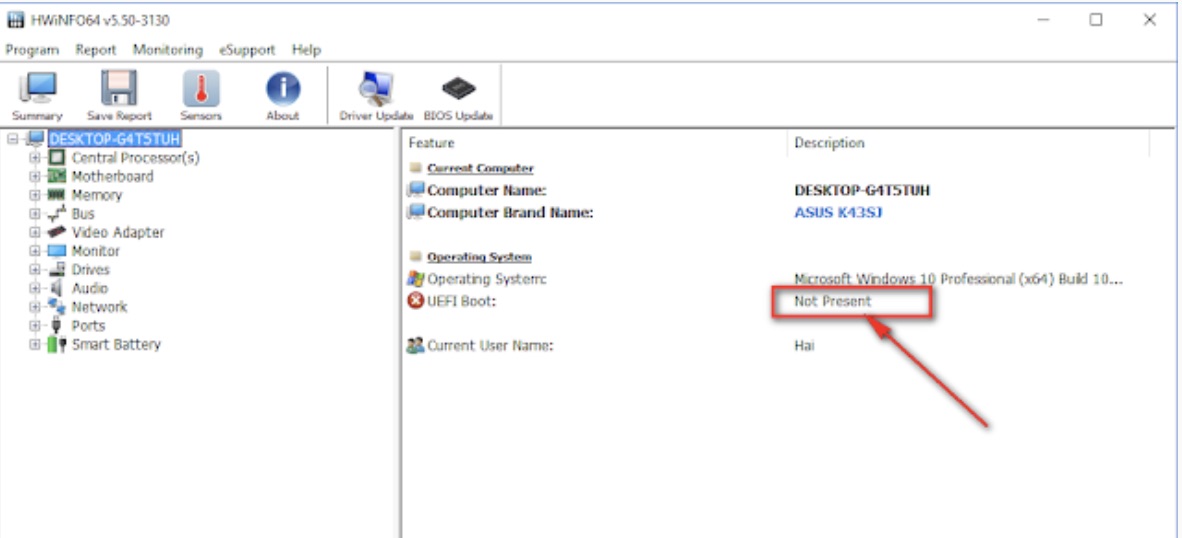Image resolution: width=1182 pixels, height=538 pixels.
Task: Click the Ports plug icon
Action: pos(57,326)
